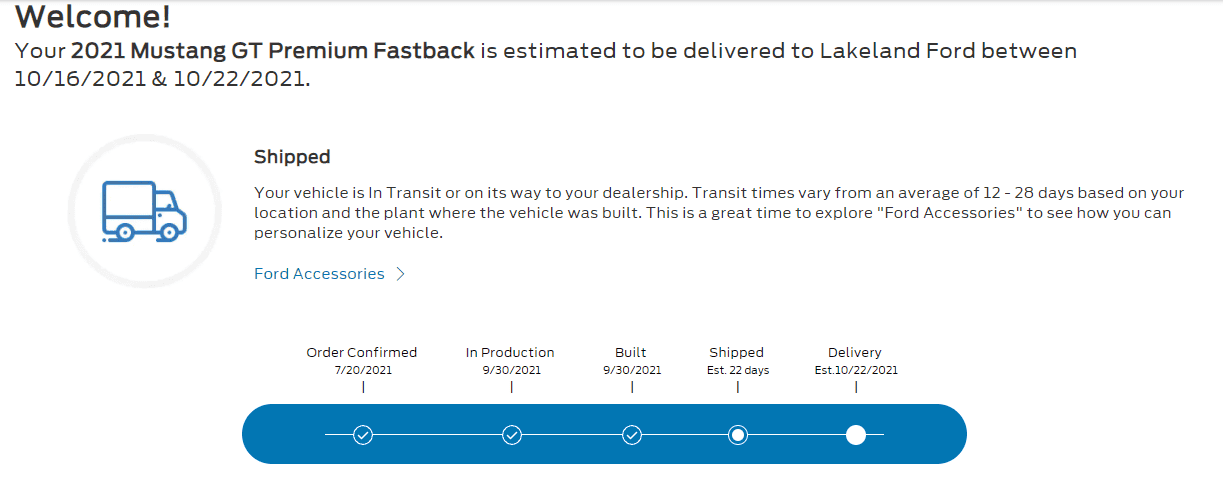Open the Ford Accessories link
This screenshot has width=1223, height=477.
(319, 274)
